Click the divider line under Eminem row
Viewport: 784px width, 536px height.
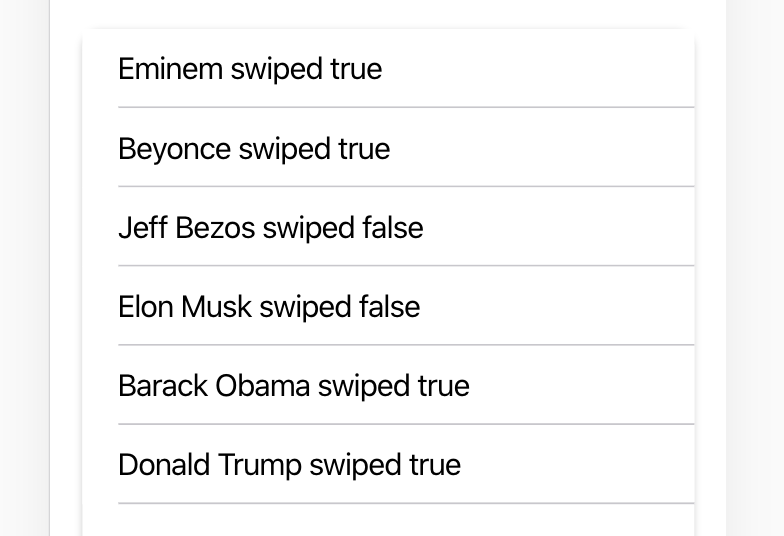[x=406, y=107]
